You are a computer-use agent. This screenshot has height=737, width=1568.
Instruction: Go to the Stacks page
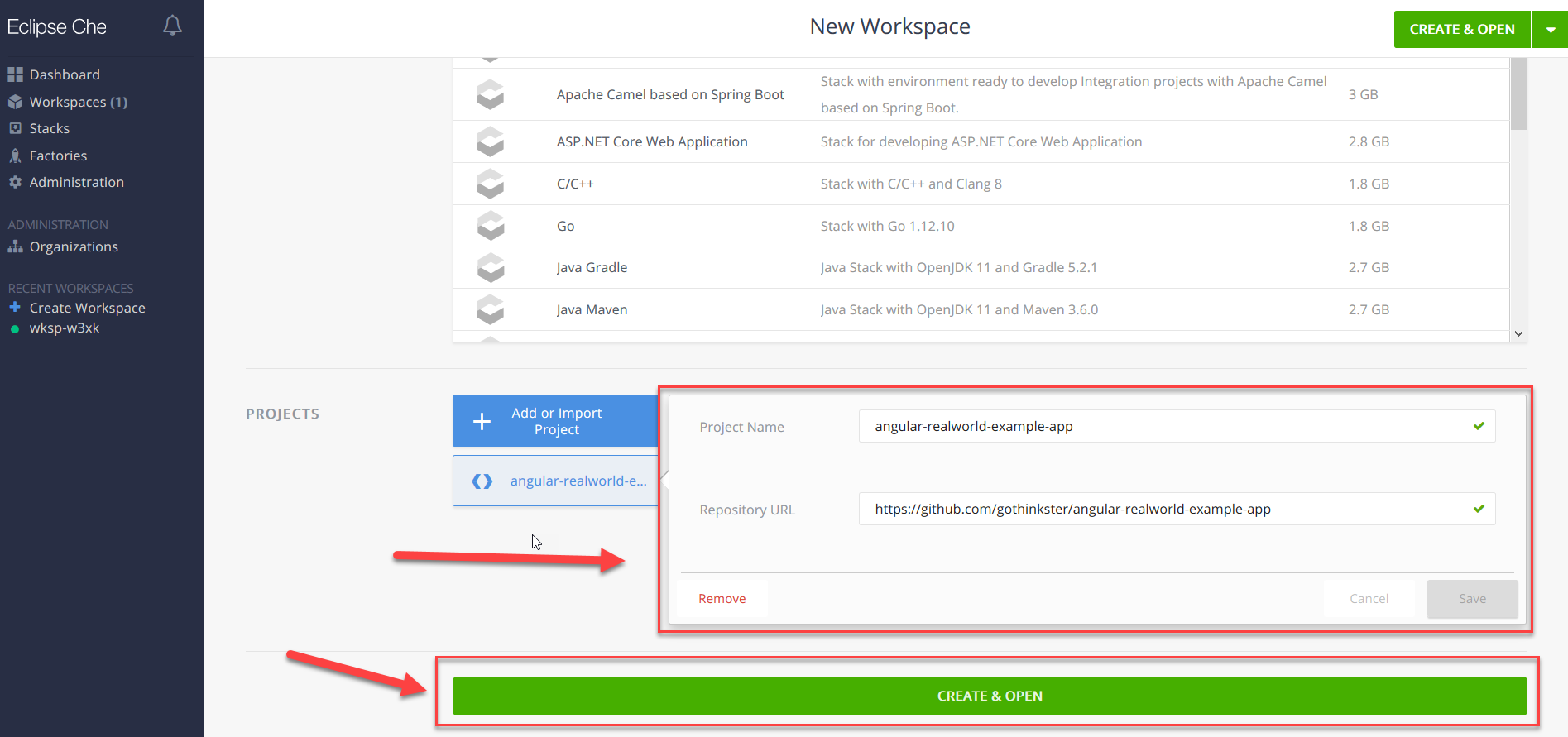[x=50, y=128]
